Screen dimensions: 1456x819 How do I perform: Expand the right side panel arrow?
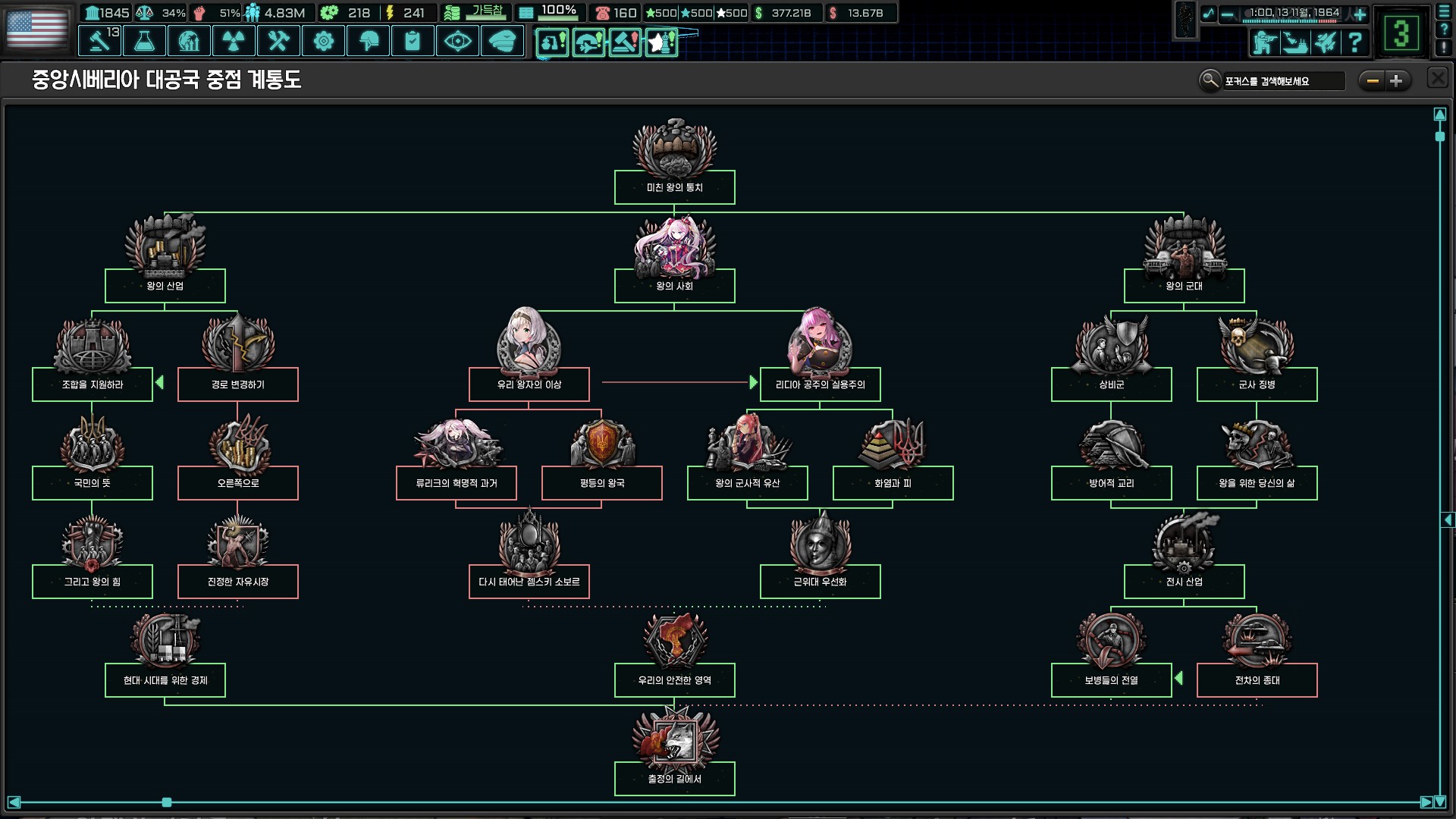point(1448,520)
